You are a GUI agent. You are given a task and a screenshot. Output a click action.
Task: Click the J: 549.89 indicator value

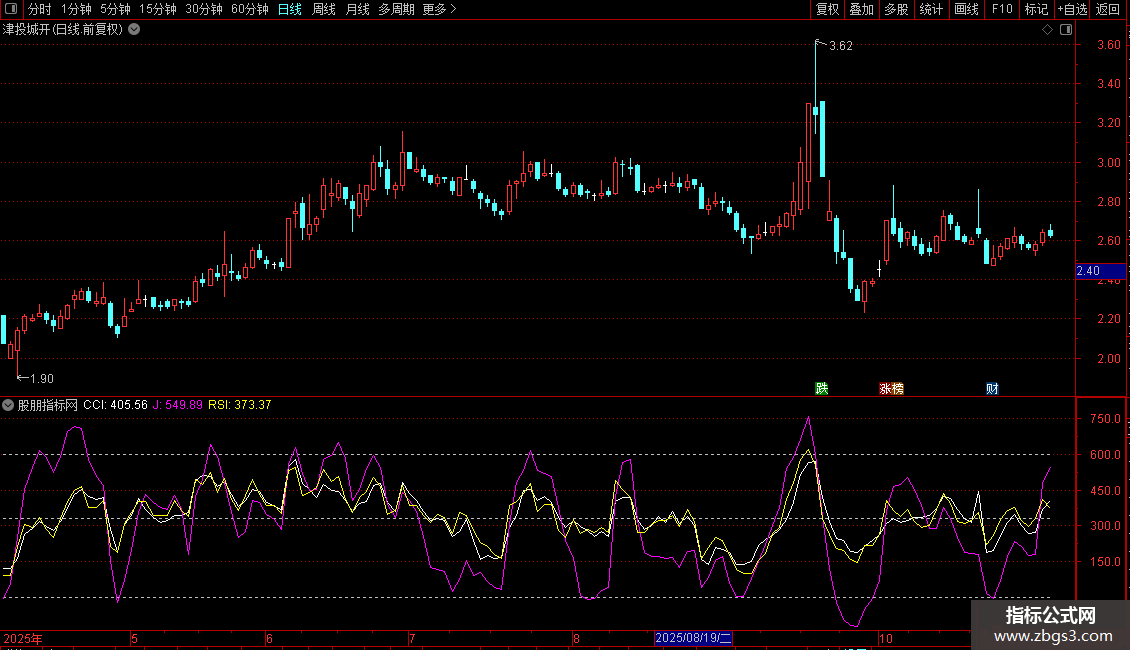point(178,405)
